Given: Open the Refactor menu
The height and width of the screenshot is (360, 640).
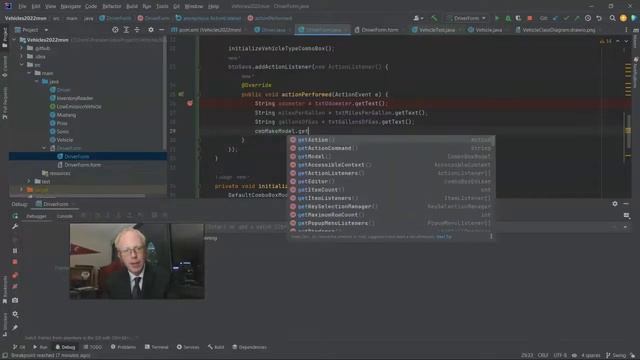Looking at the screenshot, I should pos(111,6).
